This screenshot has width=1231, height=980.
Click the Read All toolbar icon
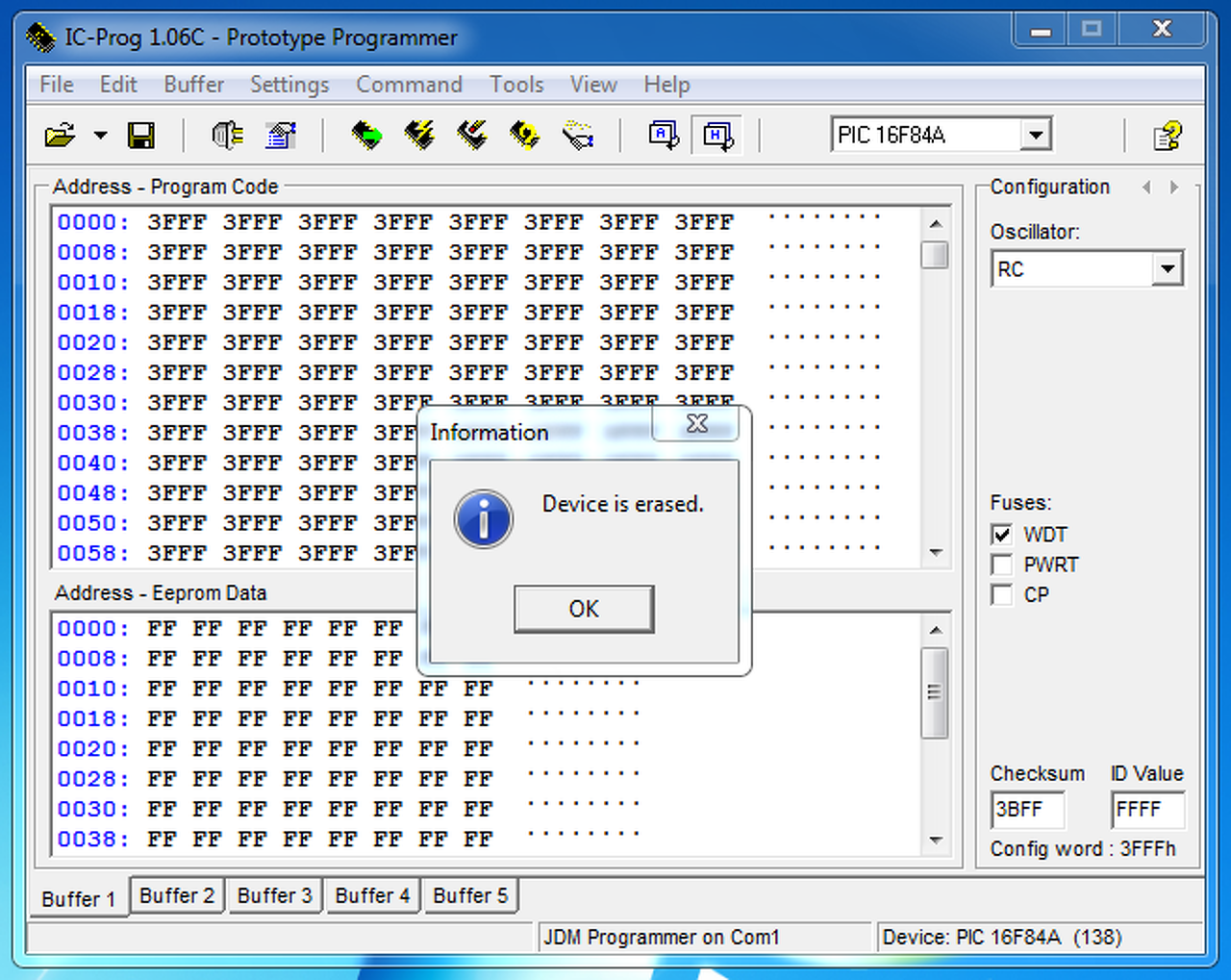pyautogui.click(x=366, y=136)
